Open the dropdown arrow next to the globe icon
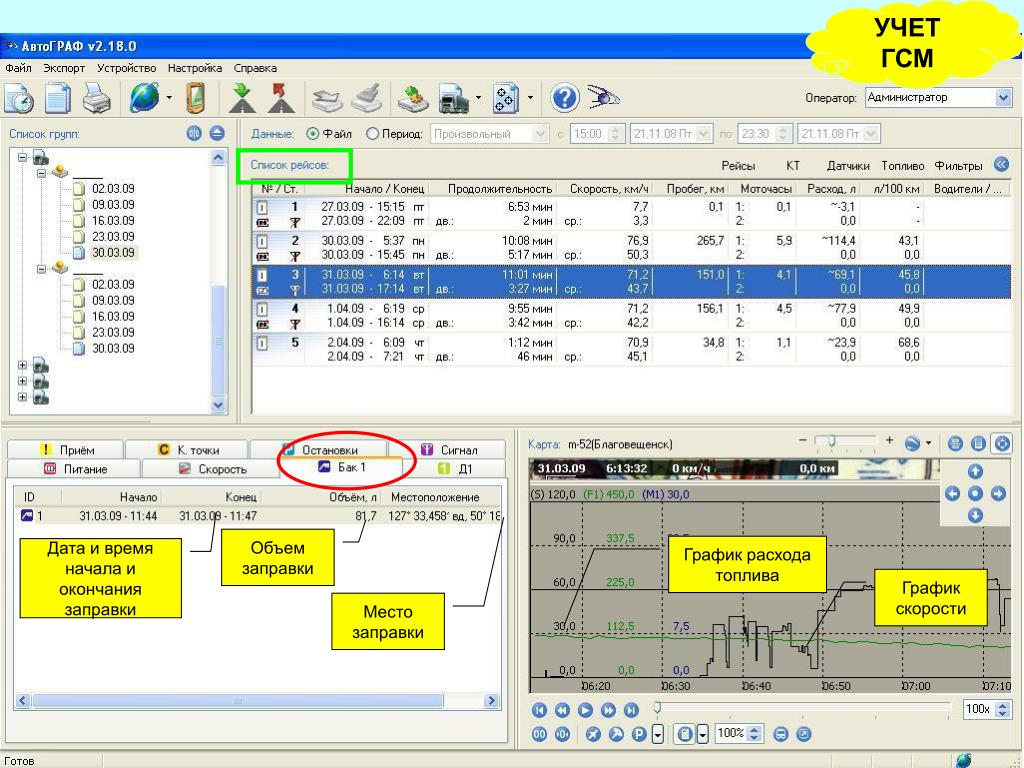This screenshot has height=768, width=1024. pyautogui.click(x=169, y=98)
